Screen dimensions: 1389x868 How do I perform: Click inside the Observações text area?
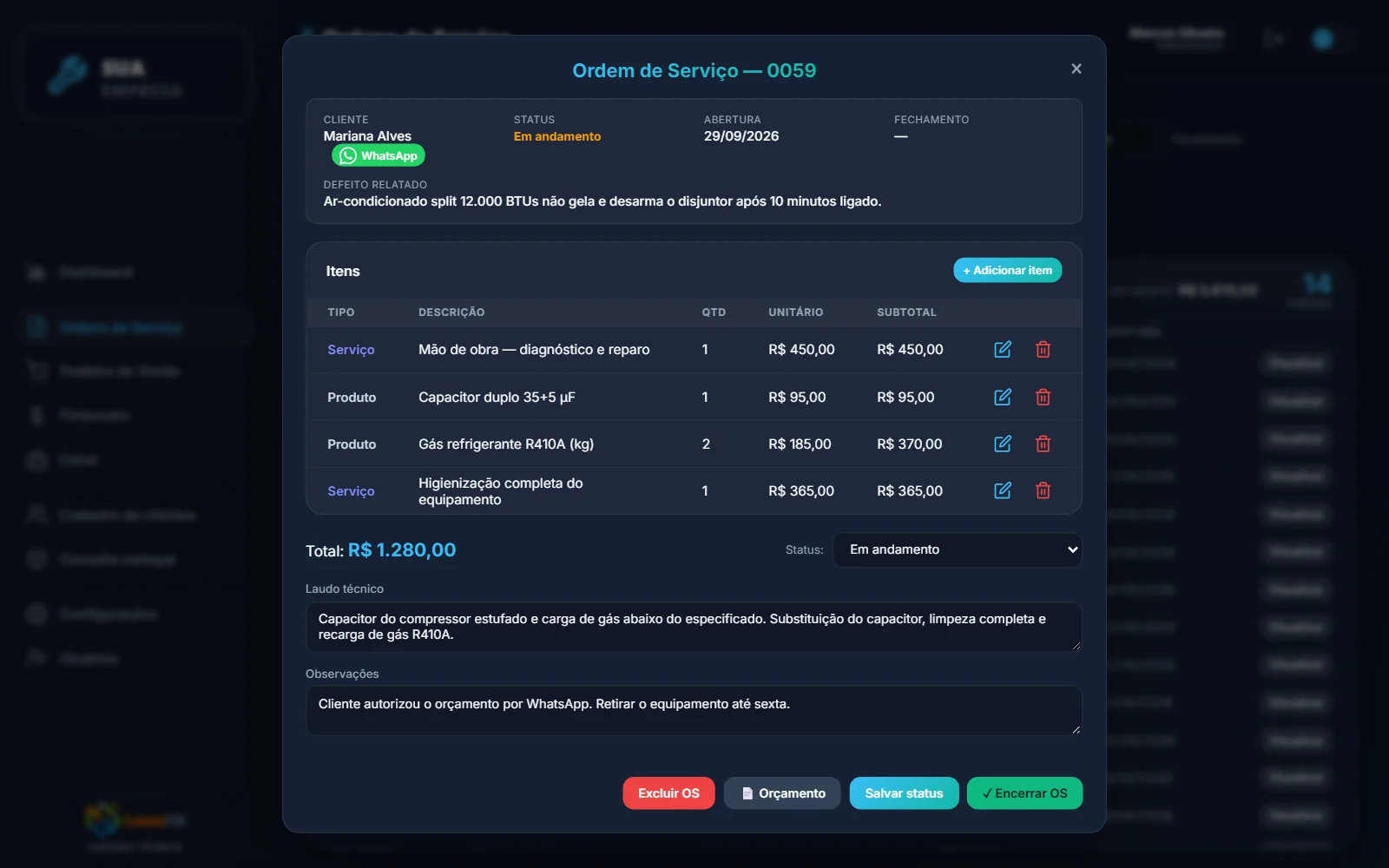coord(694,711)
